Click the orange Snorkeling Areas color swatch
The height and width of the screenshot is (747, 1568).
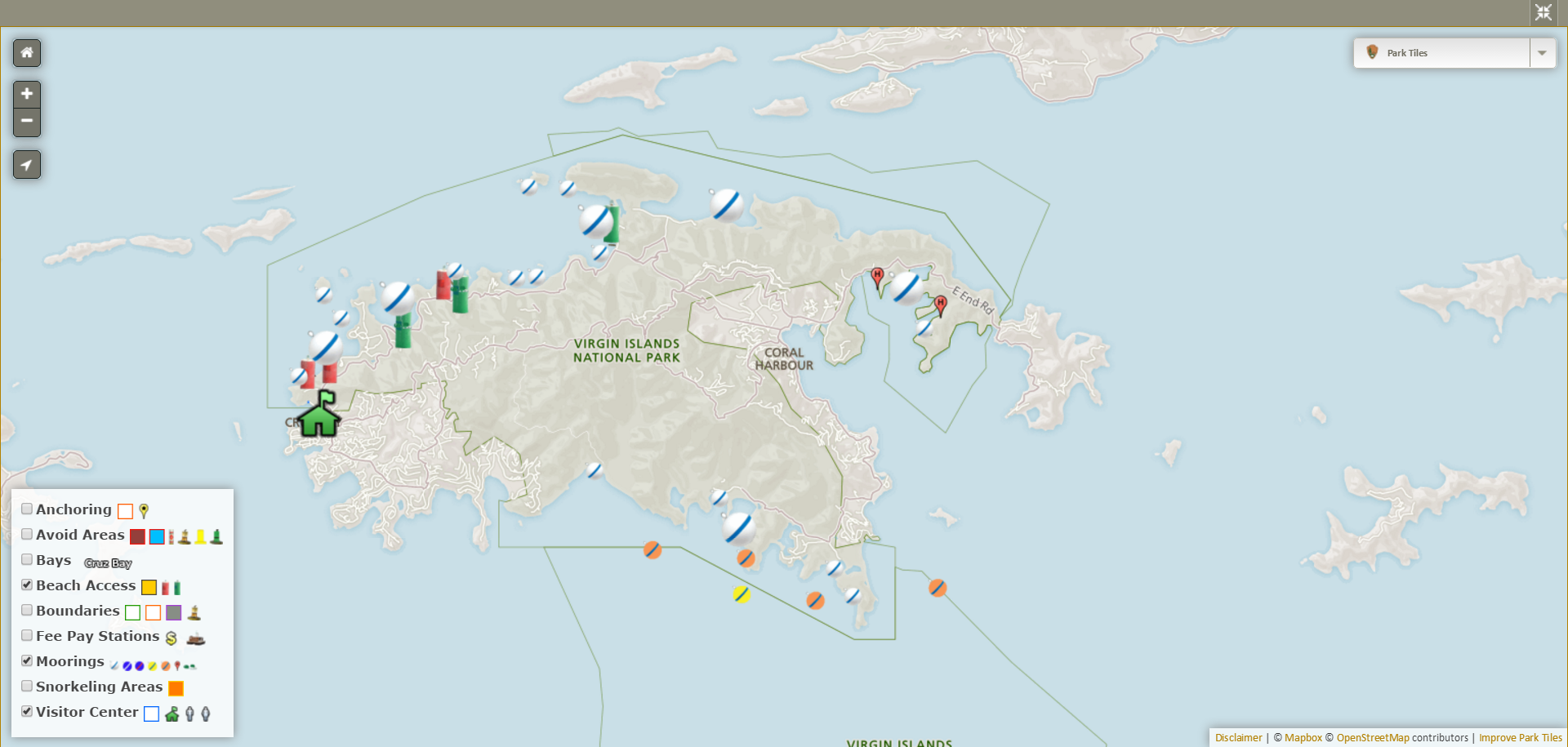176,688
